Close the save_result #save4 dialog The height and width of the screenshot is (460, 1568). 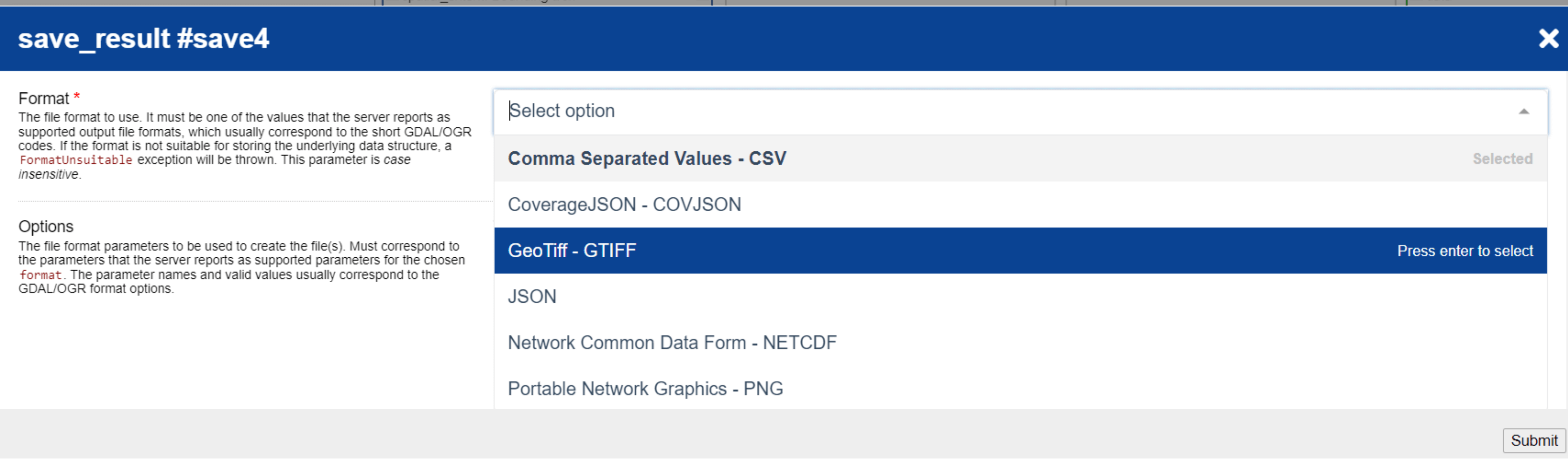1548,39
